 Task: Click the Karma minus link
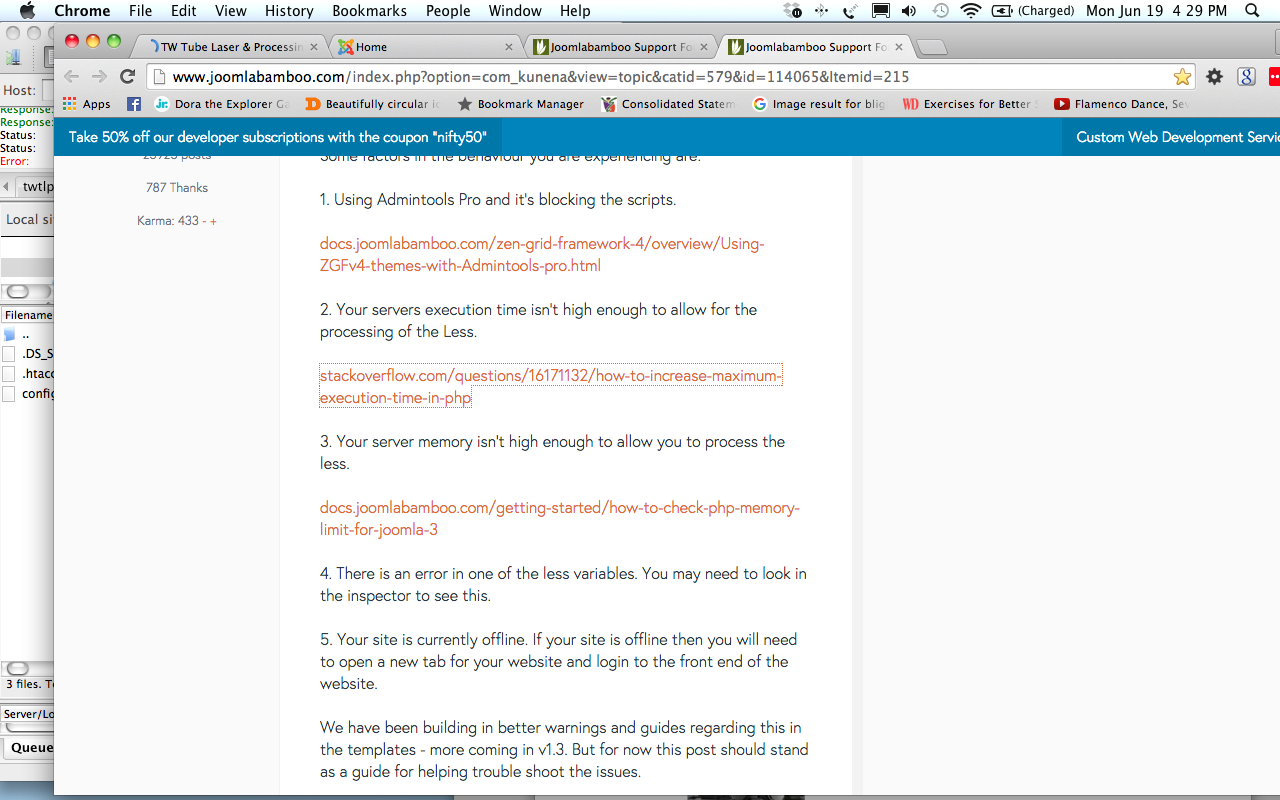pos(205,221)
